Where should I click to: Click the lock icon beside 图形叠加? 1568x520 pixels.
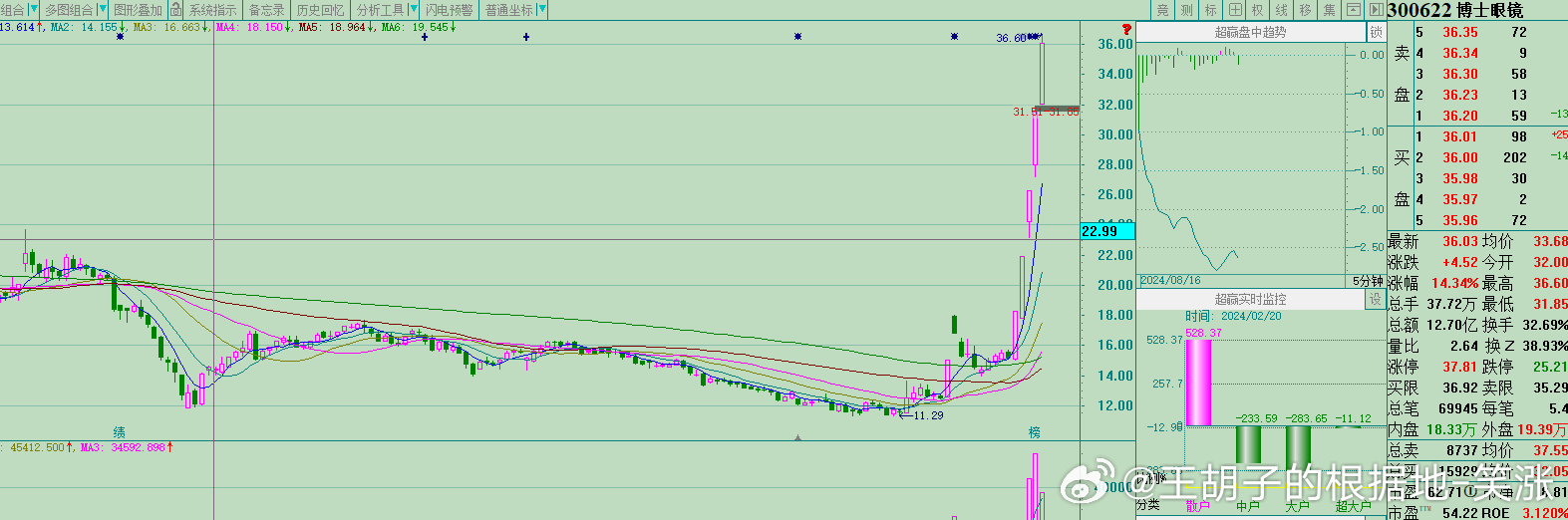point(175,10)
